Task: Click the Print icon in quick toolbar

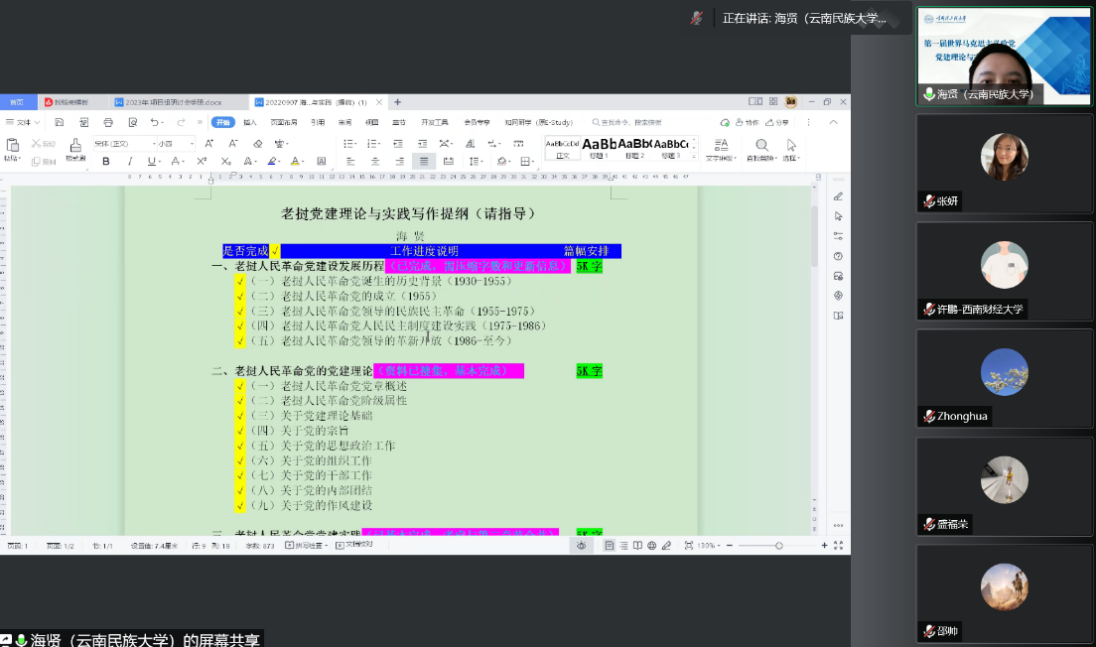Action: click(108, 122)
